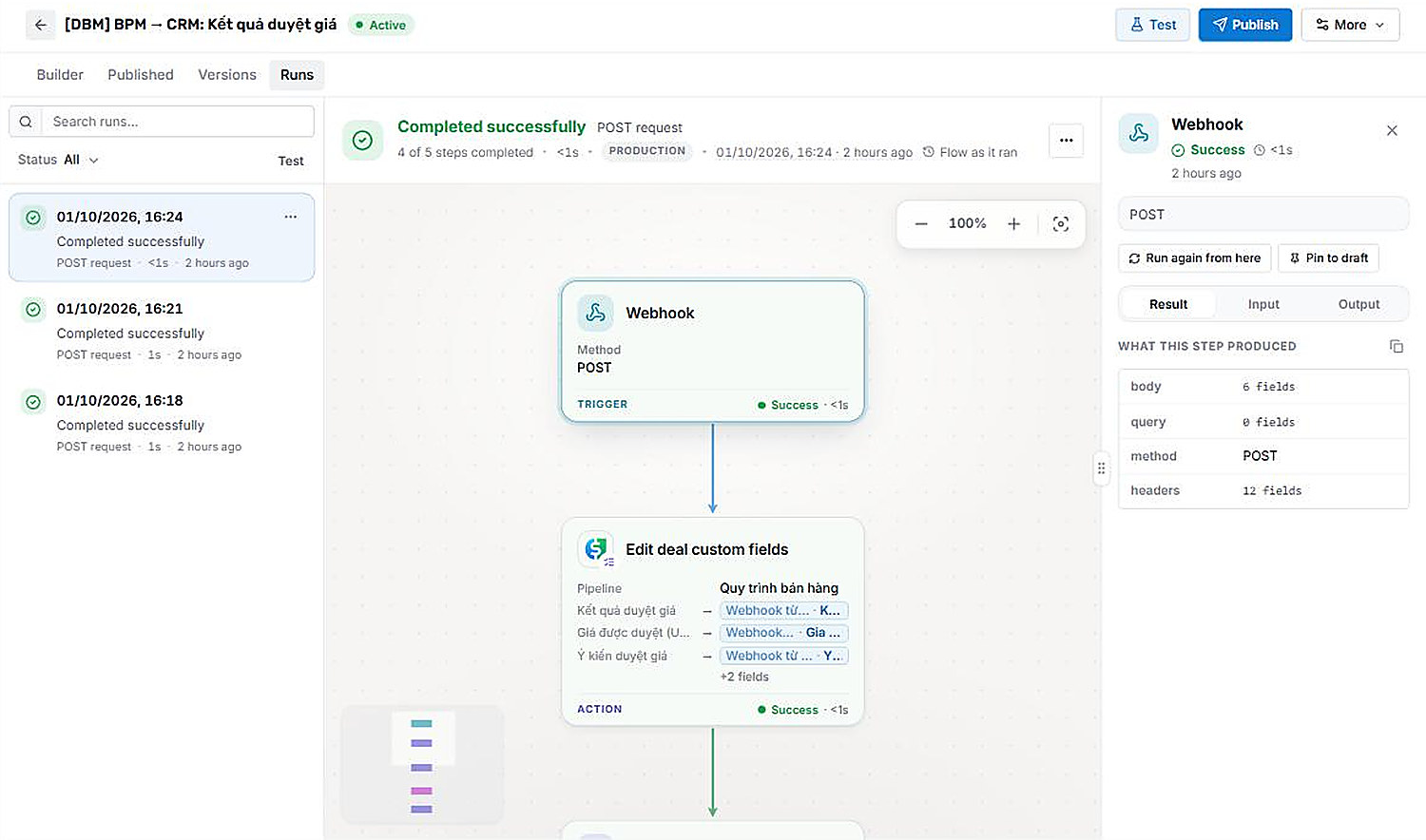Select the 01/10/2026, 16:18 run

point(162,423)
